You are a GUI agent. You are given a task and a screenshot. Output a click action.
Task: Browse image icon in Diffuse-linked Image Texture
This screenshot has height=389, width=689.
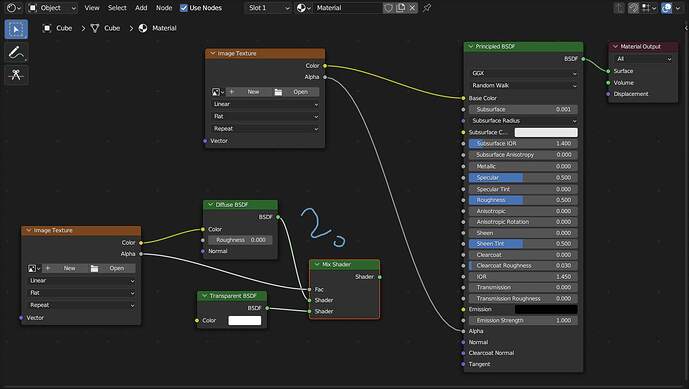tap(33, 268)
